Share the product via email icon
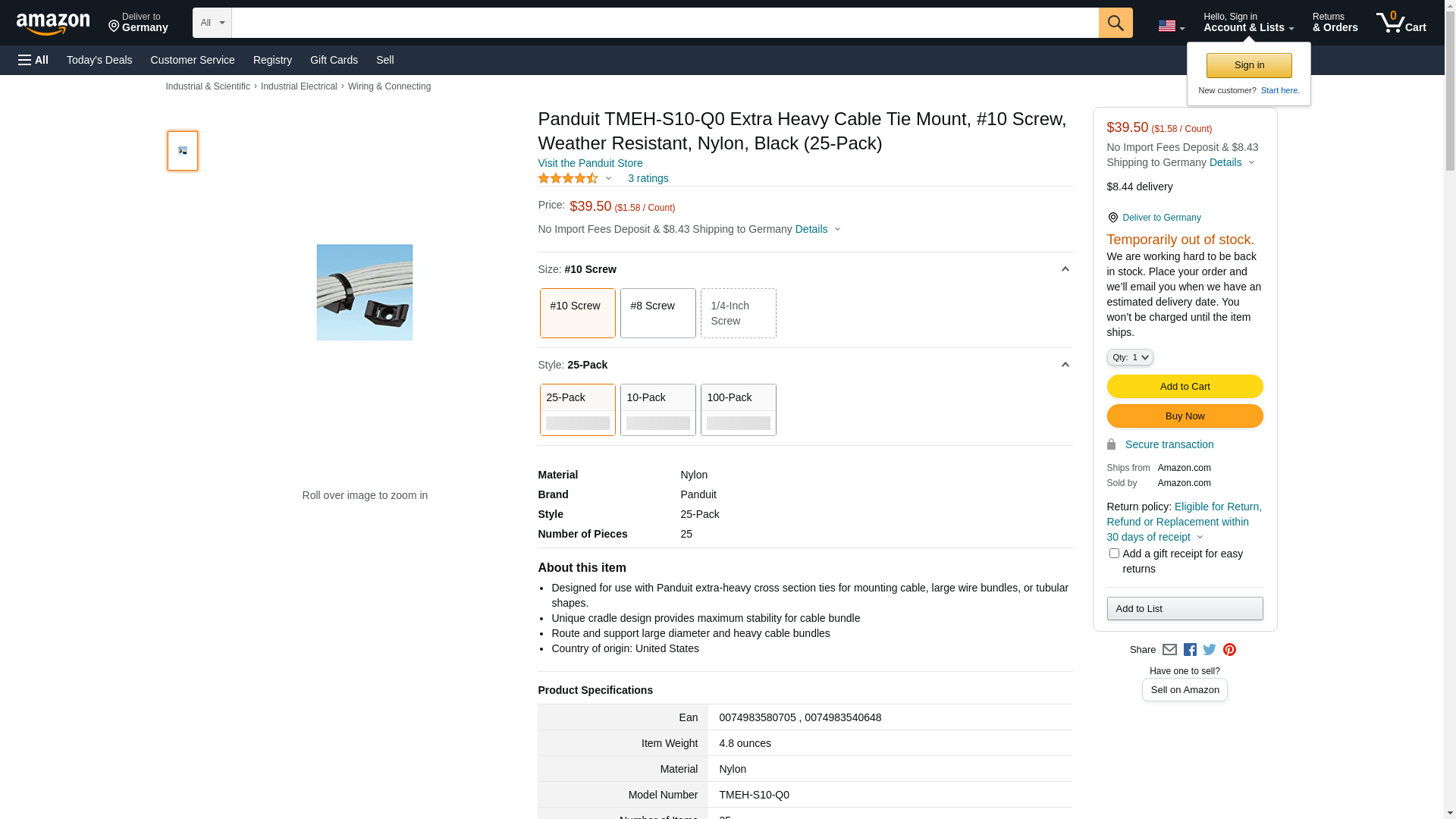 click(x=1169, y=650)
